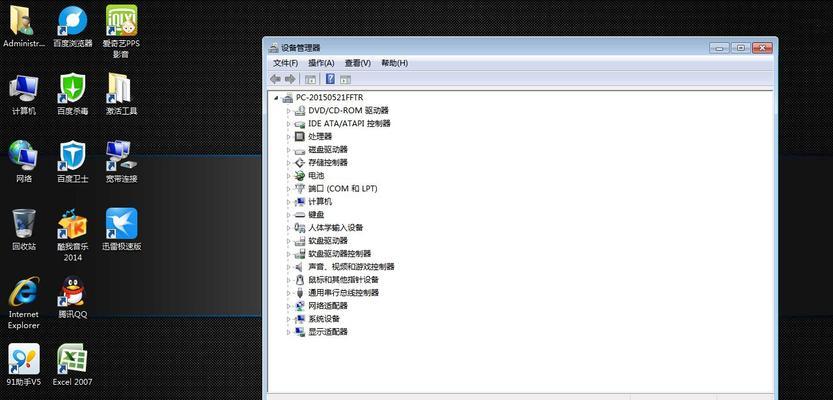Expand the 电池 node
Image resolution: width=833 pixels, height=400 pixels.
(288, 176)
